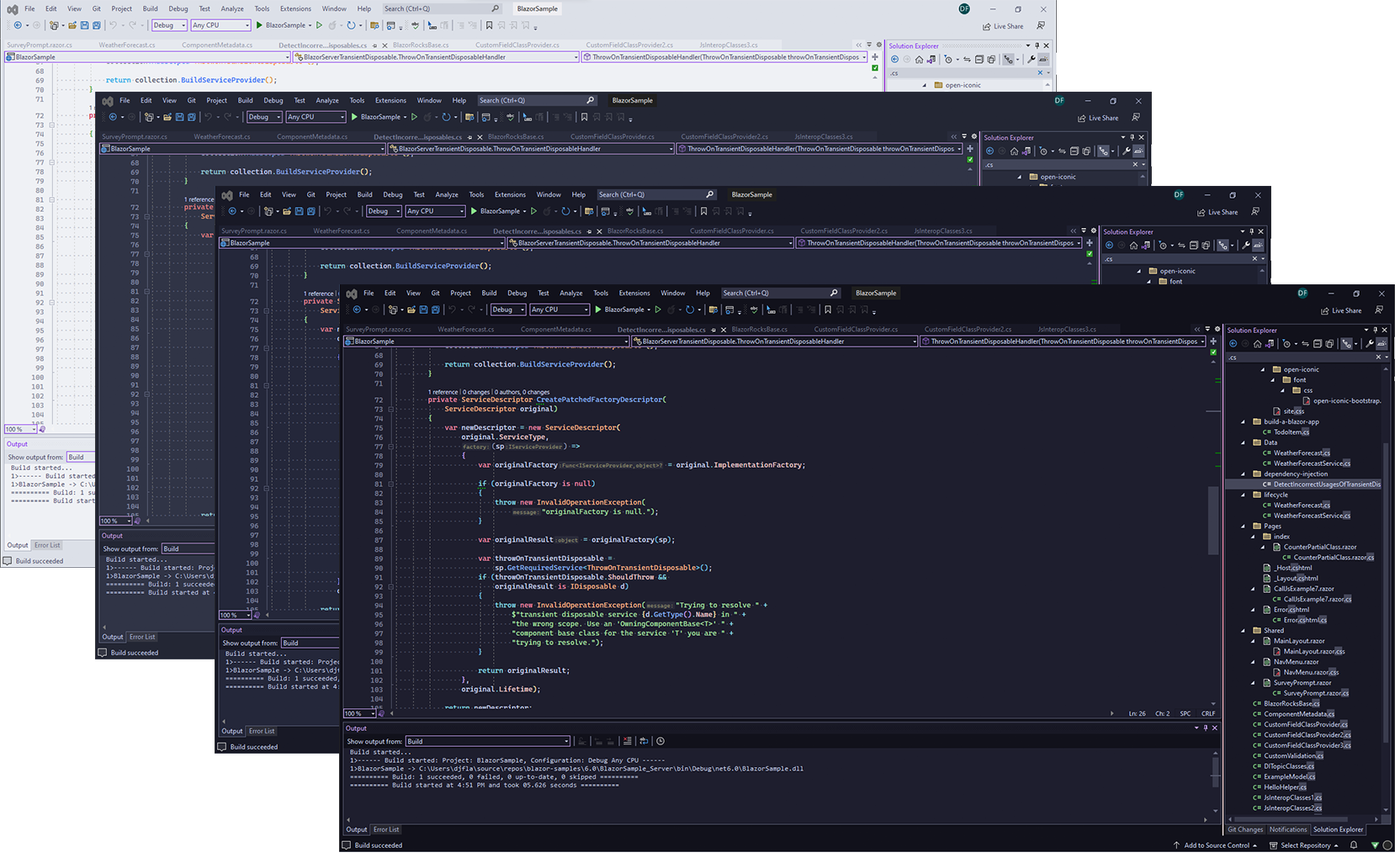The width and height of the screenshot is (1400, 863).
Task: Select TodoItem.cs in Solution Explorer
Action: pyautogui.click(x=1291, y=432)
